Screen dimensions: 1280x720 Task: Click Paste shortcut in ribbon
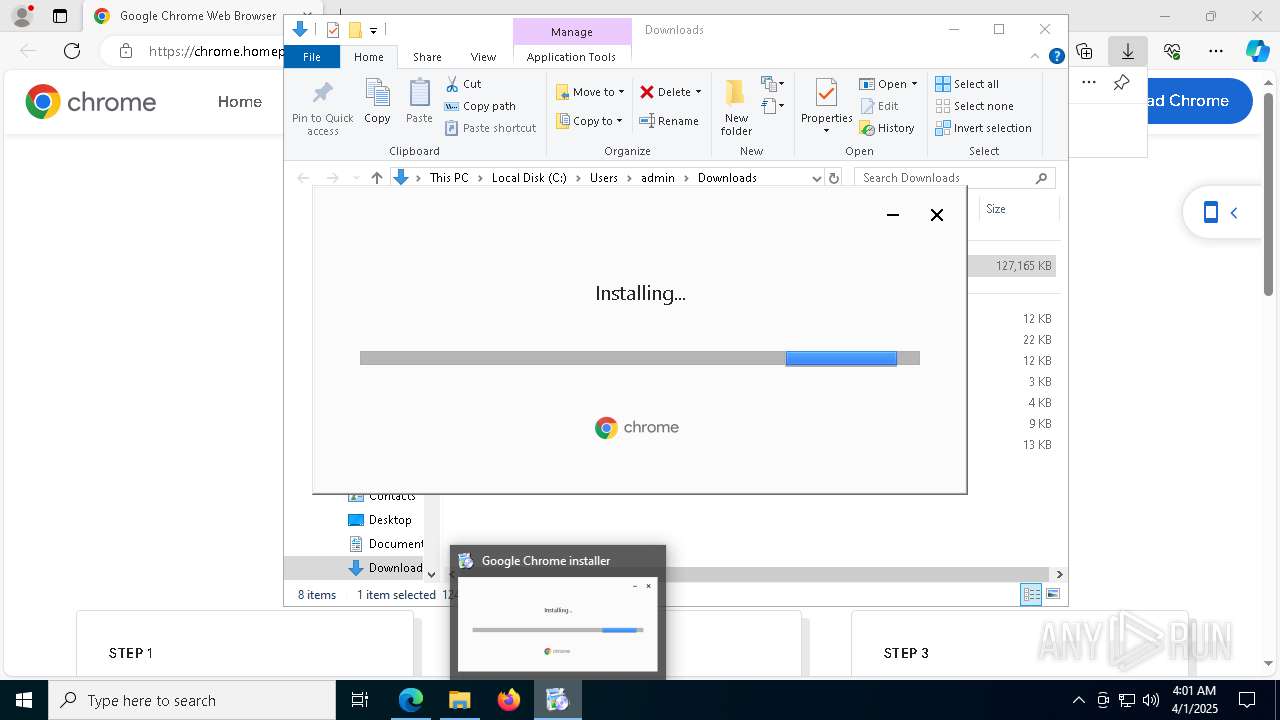click(490, 128)
